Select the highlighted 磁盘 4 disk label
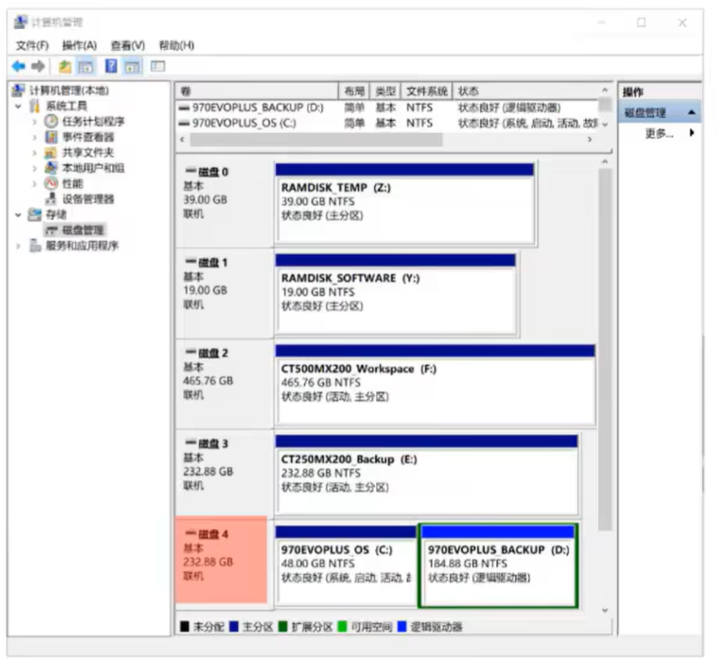This screenshot has width=716, height=669. click(221, 560)
